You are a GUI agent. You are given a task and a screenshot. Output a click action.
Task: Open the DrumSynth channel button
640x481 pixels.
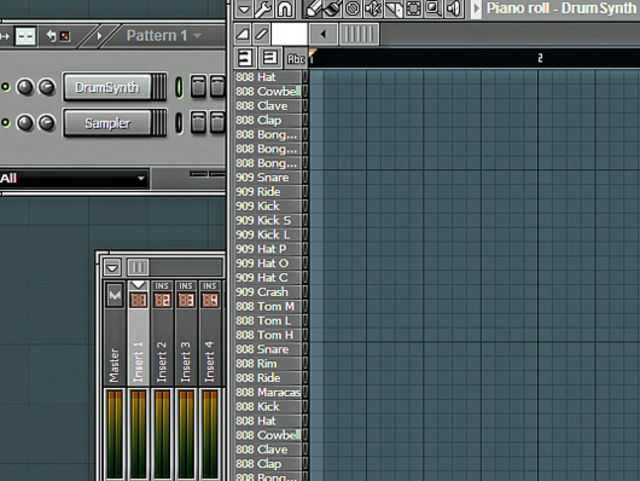(107, 87)
